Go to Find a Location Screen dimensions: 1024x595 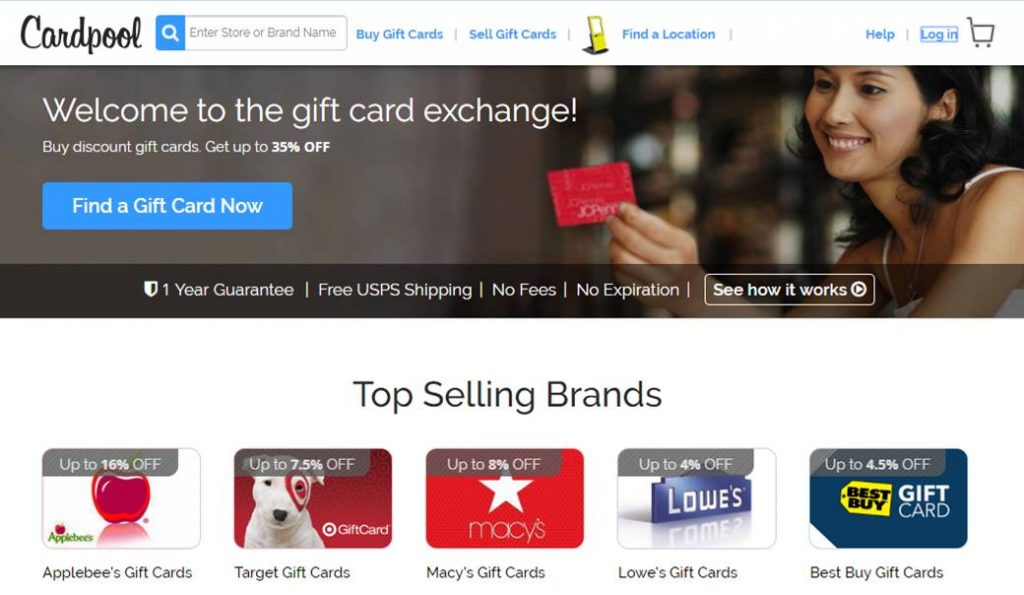click(x=668, y=35)
